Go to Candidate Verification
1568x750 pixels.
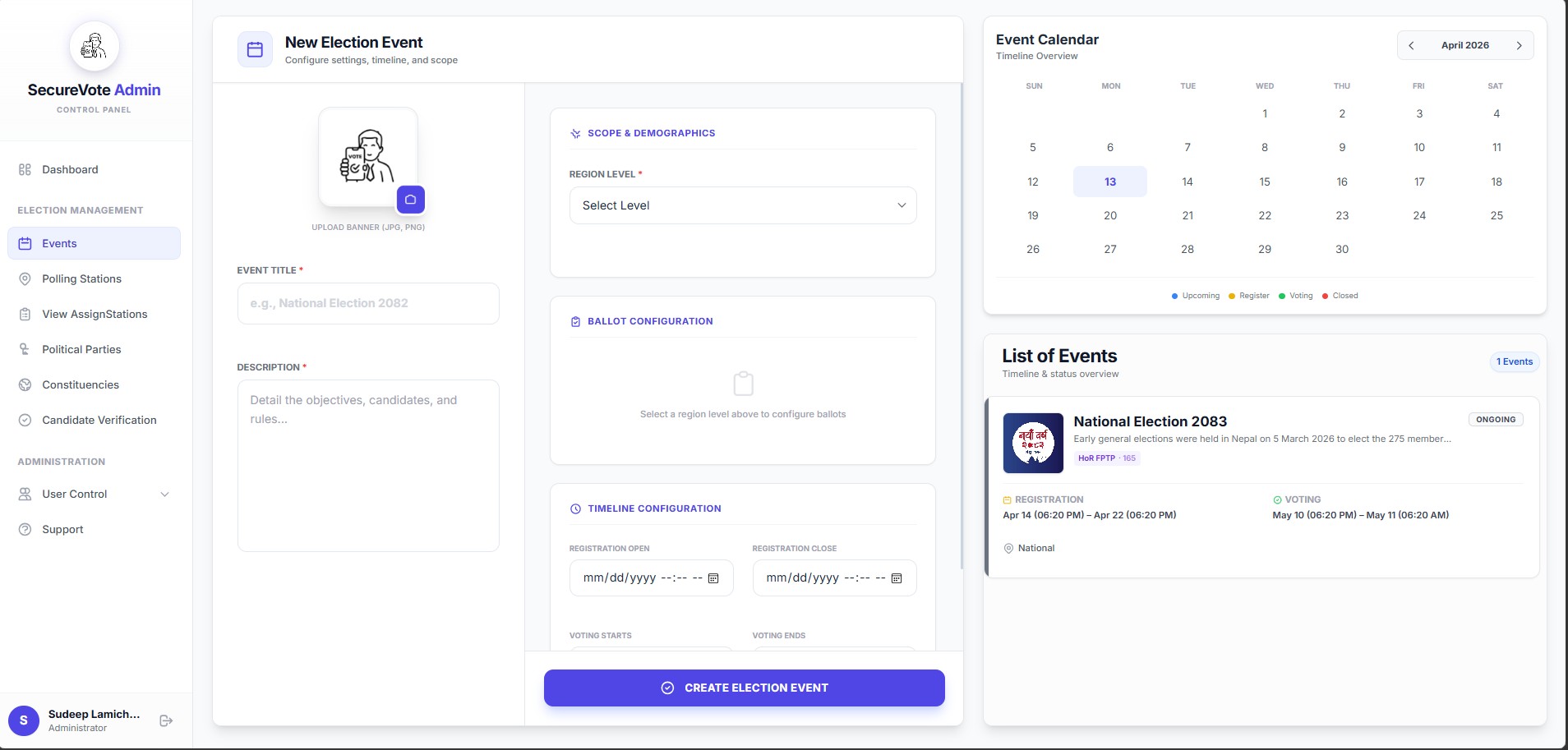99,421
